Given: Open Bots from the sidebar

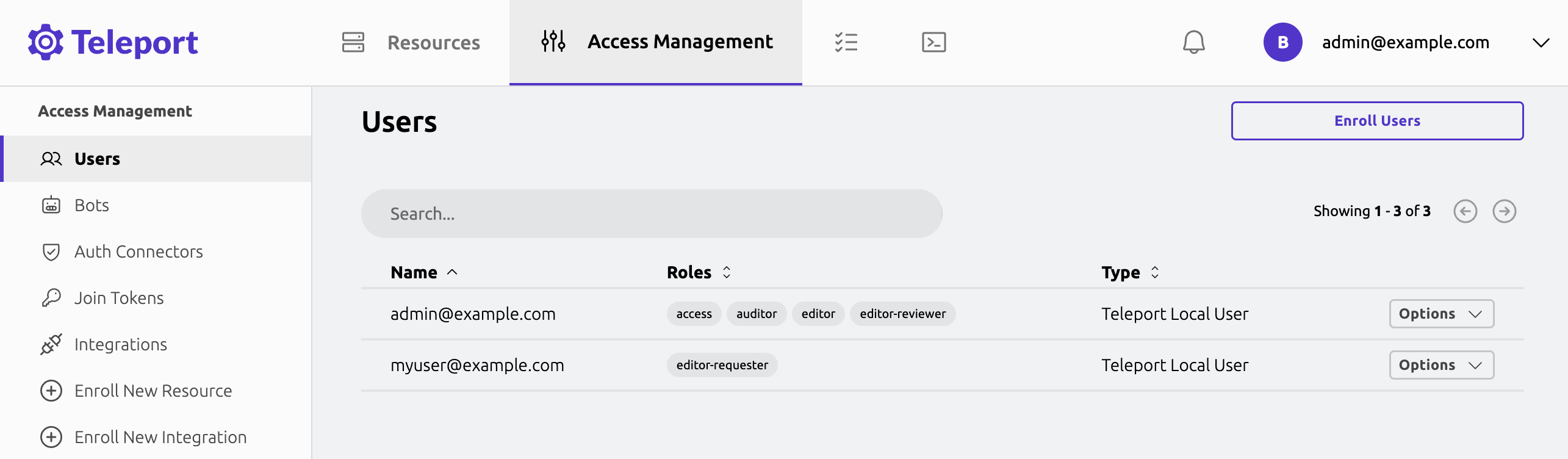Looking at the screenshot, I should pyautogui.click(x=92, y=205).
